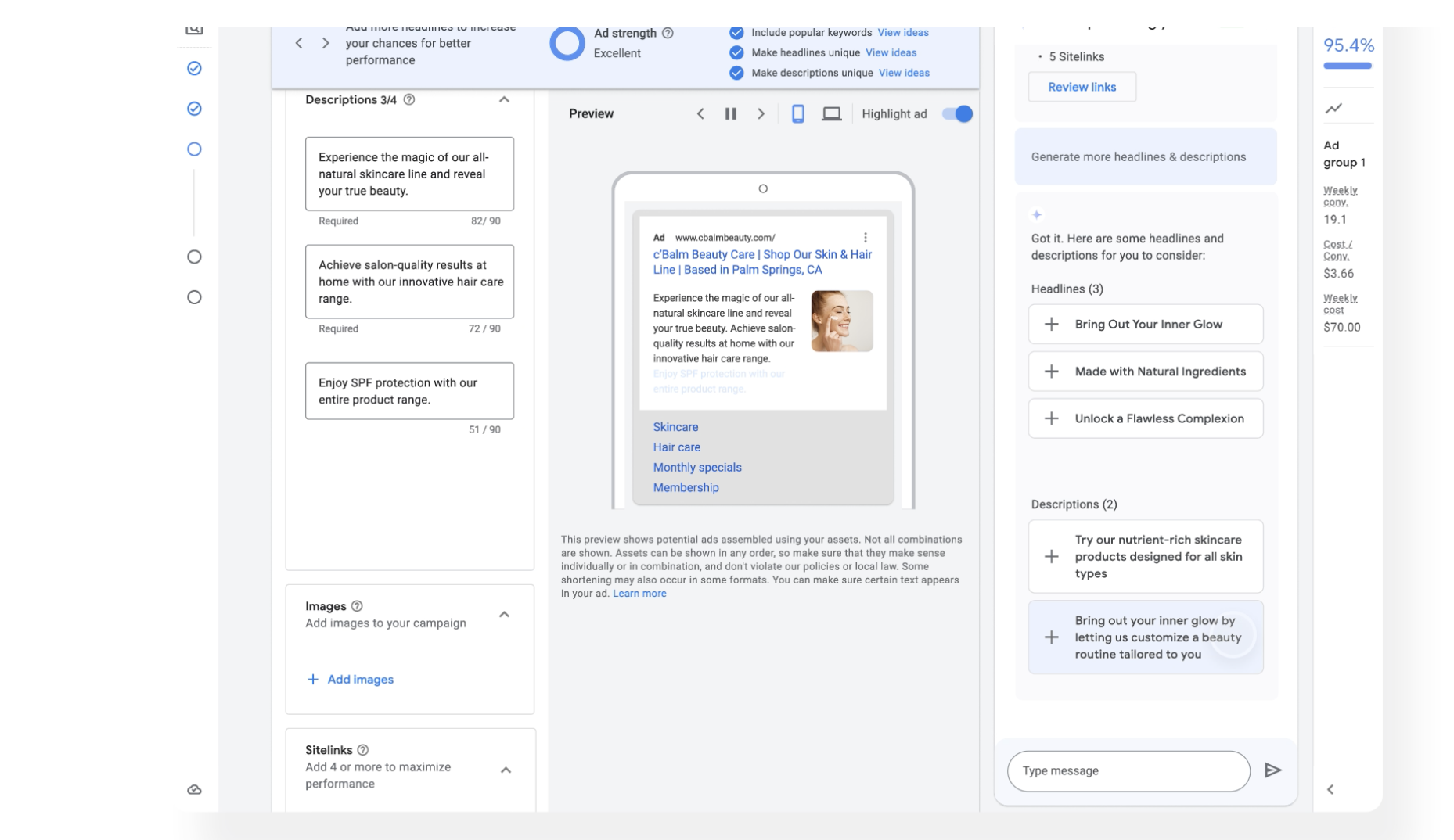Select the Monthly specials sitelink
The height and width of the screenshot is (840, 1454).
click(697, 468)
